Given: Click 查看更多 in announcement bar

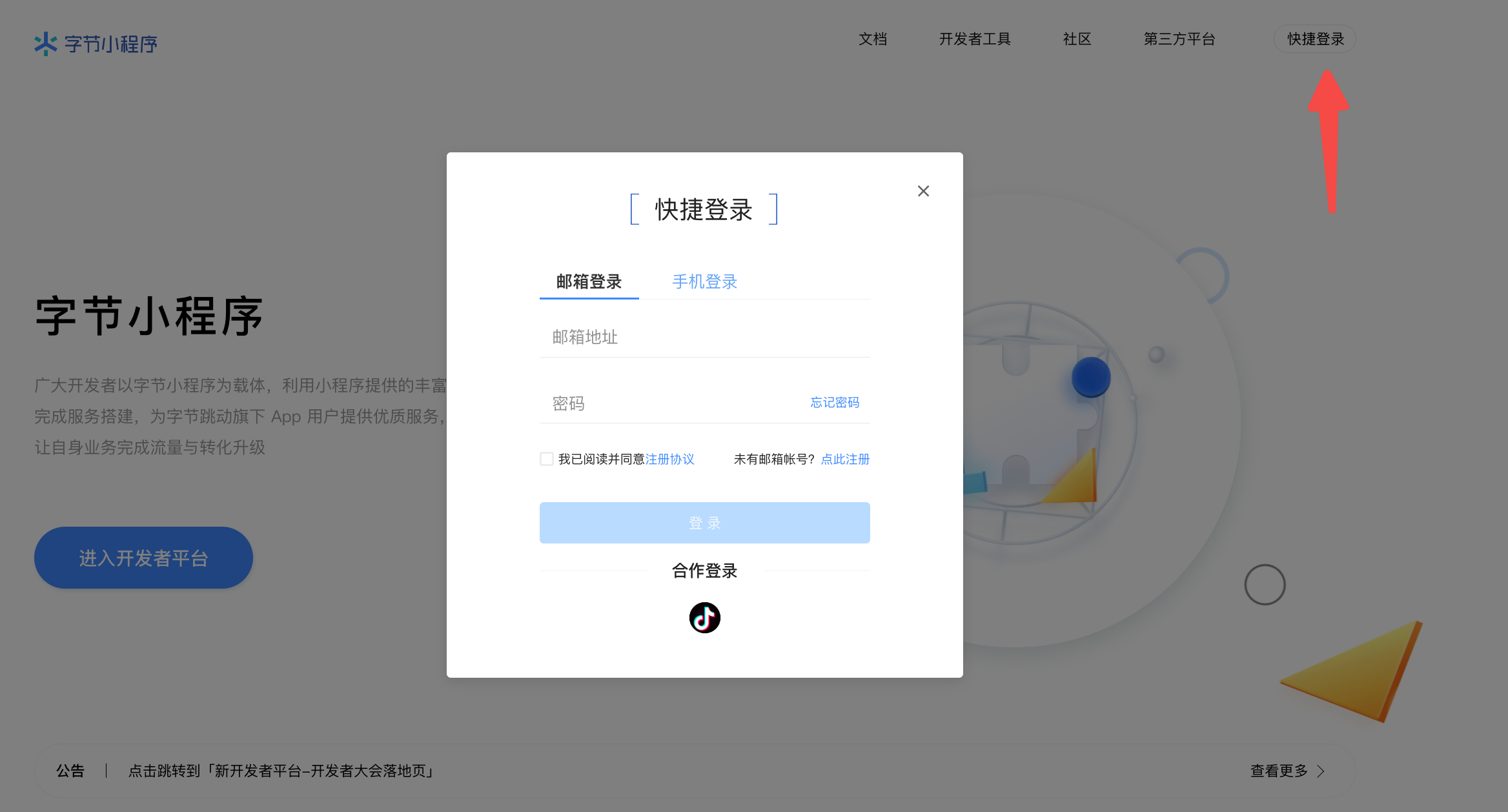Looking at the screenshot, I should tap(1279, 771).
